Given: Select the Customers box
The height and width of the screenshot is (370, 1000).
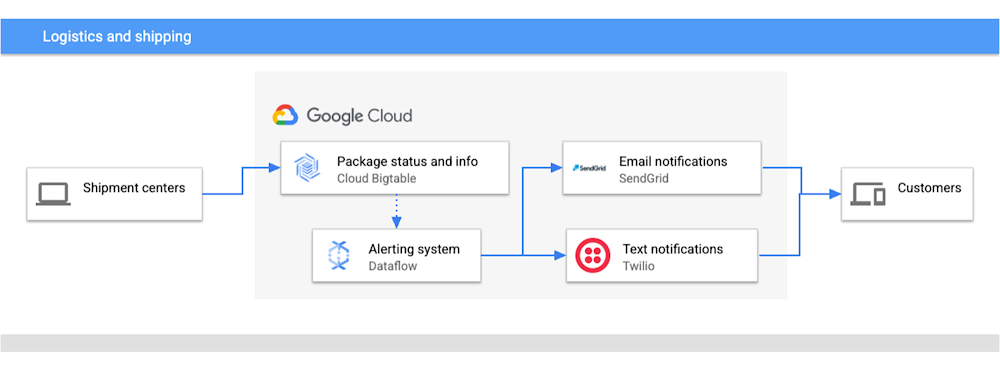Looking at the screenshot, I should (907, 194).
